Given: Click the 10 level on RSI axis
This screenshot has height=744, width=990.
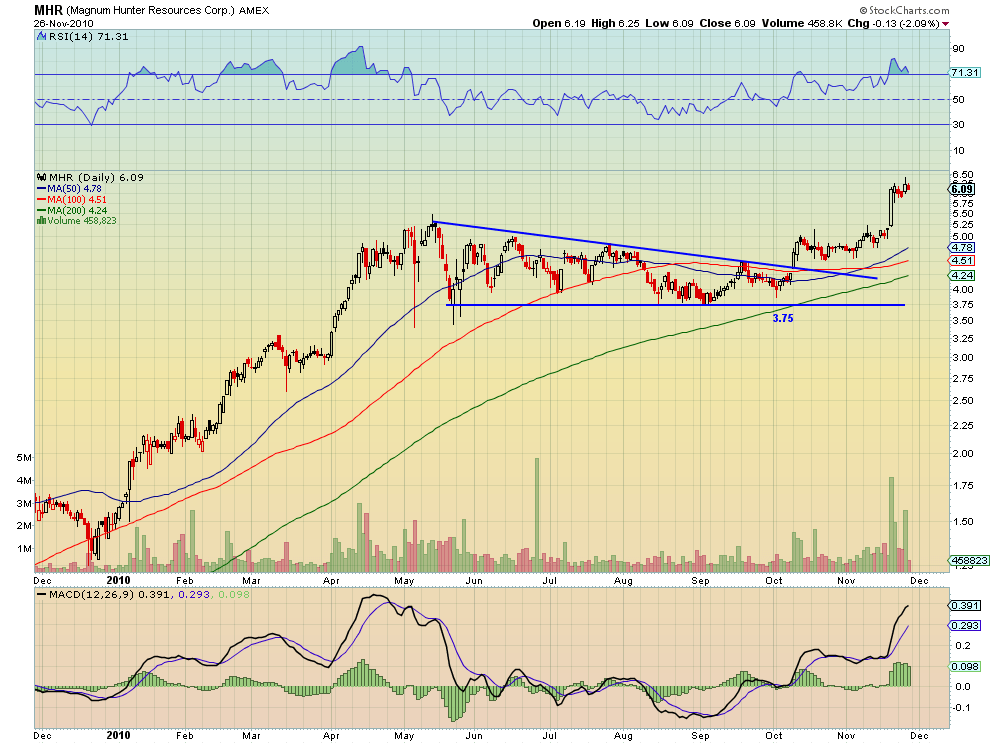Looking at the screenshot, I should coord(958,150).
